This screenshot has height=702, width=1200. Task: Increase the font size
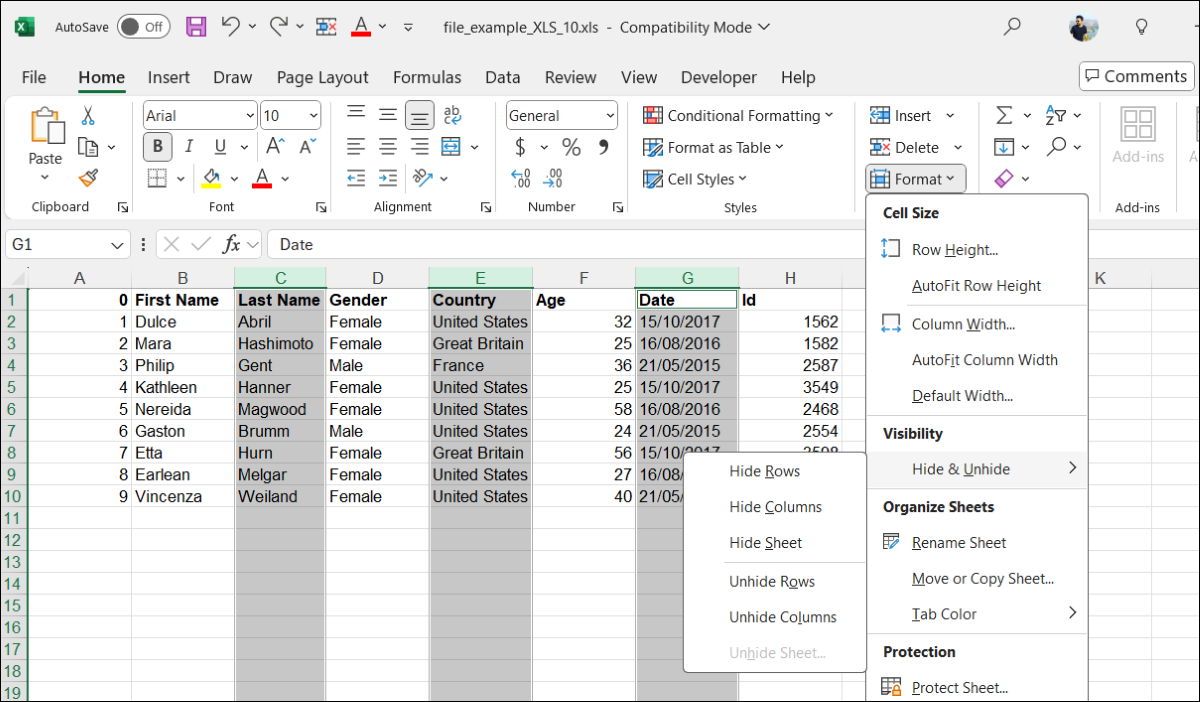coord(274,147)
